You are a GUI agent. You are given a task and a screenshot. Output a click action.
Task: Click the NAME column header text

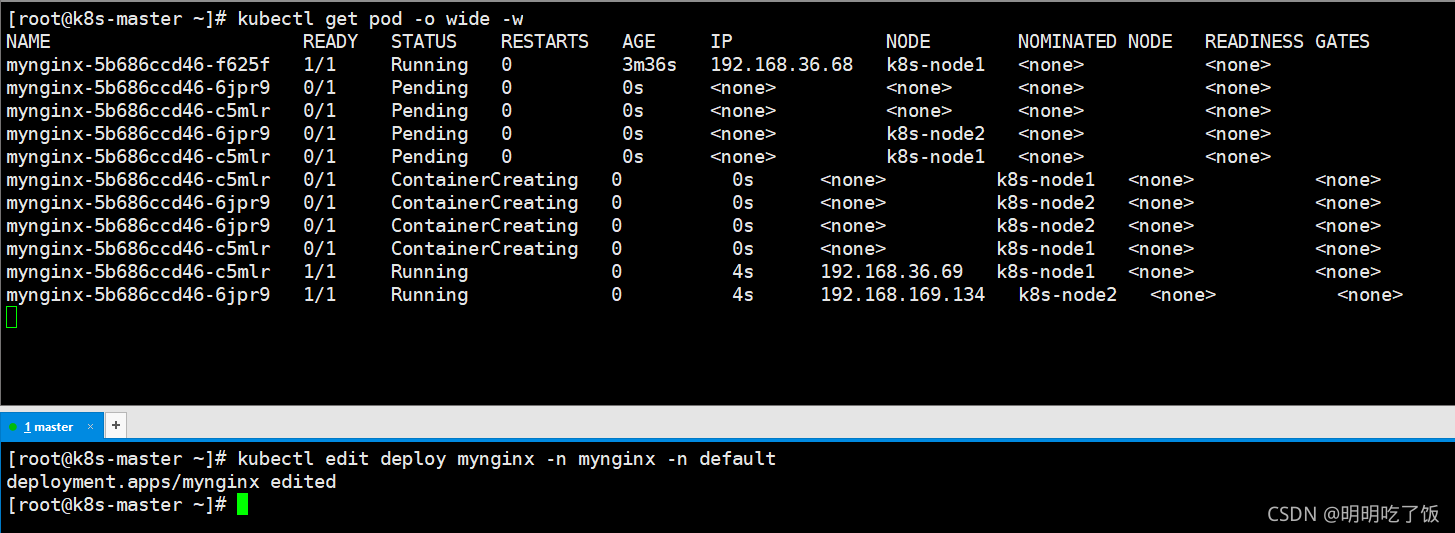pos(28,42)
